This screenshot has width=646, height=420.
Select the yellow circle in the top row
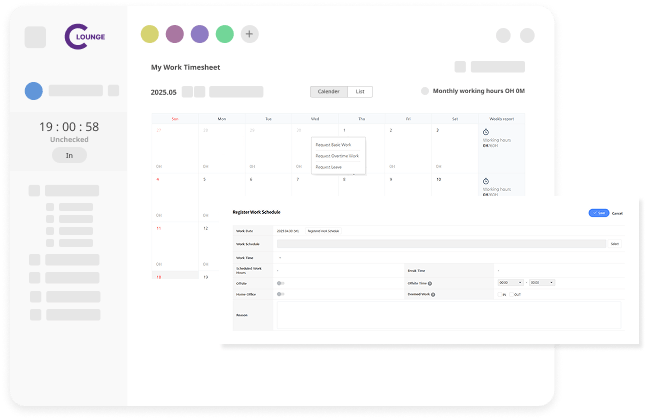(150, 34)
